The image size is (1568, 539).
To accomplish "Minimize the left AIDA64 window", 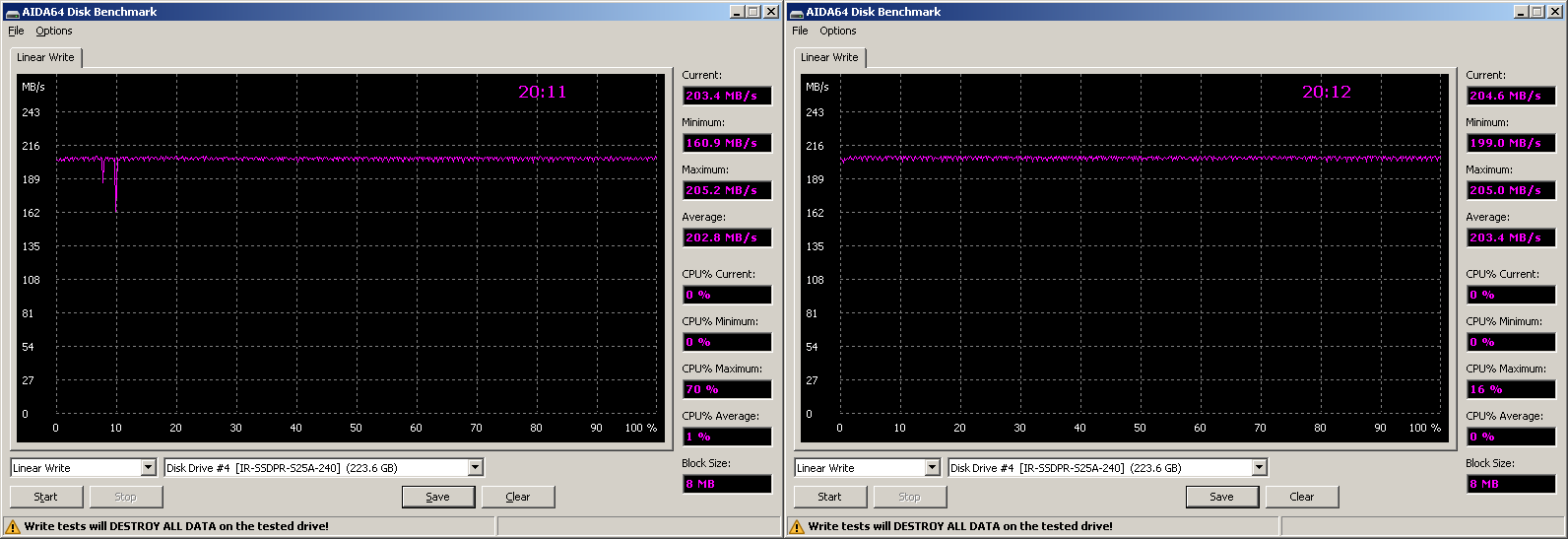I will [x=738, y=12].
